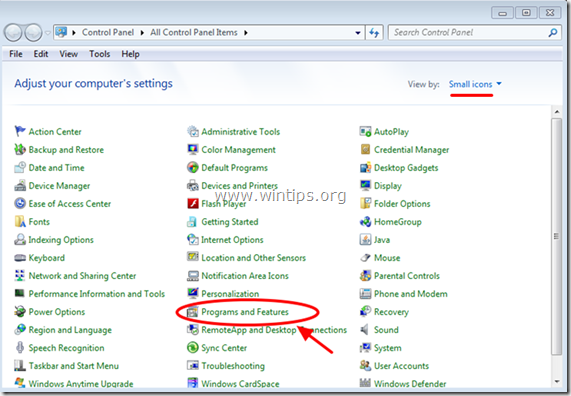The height and width of the screenshot is (396, 571).
Task: Click the Sound speaker icon
Action: pyautogui.click(x=365, y=329)
